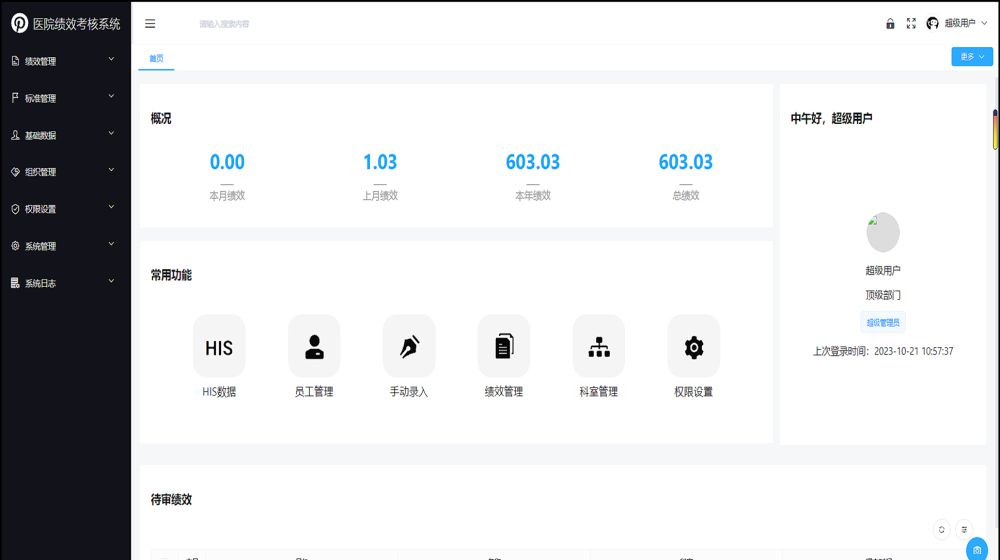The height and width of the screenshot is (560, 1000).
Task: Click the lock screen icon
Action: pos(890,24)
